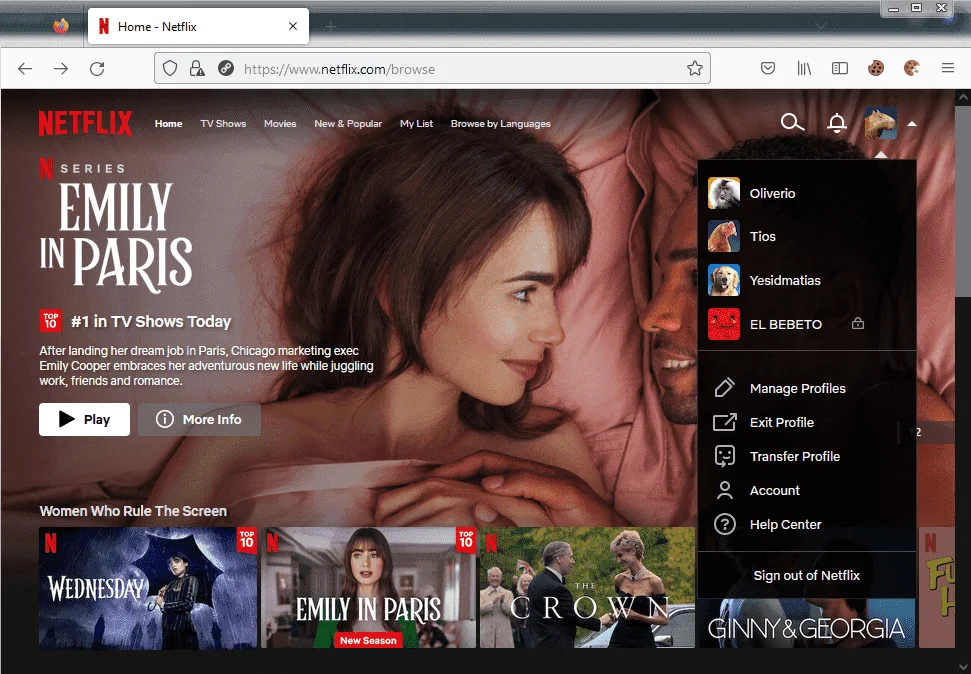The height and width of the screenshot is (674, 971).
Task: Open the Firefox hamburger menu
Action: 947,68
